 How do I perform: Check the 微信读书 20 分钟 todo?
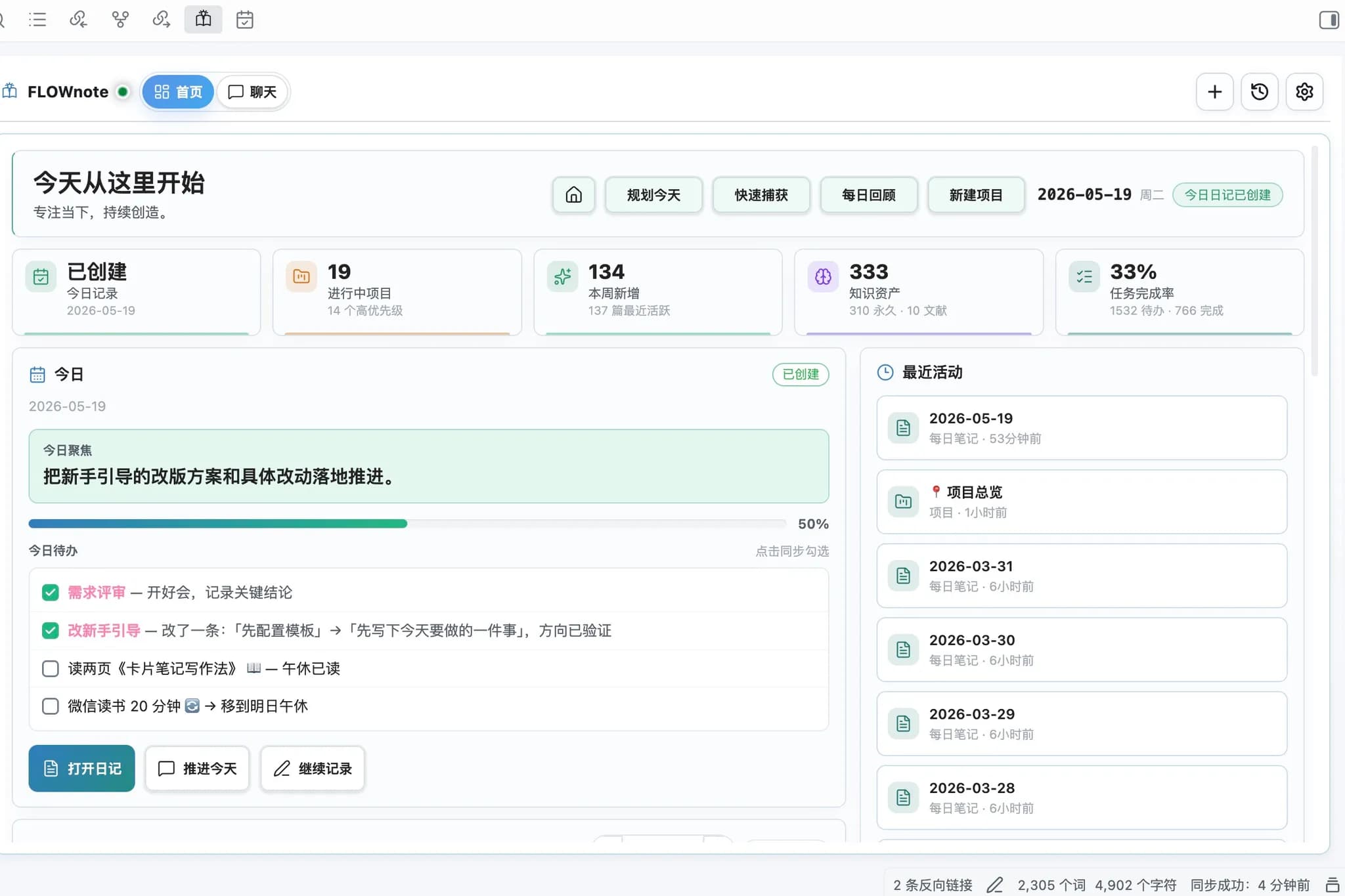[50, 706]
